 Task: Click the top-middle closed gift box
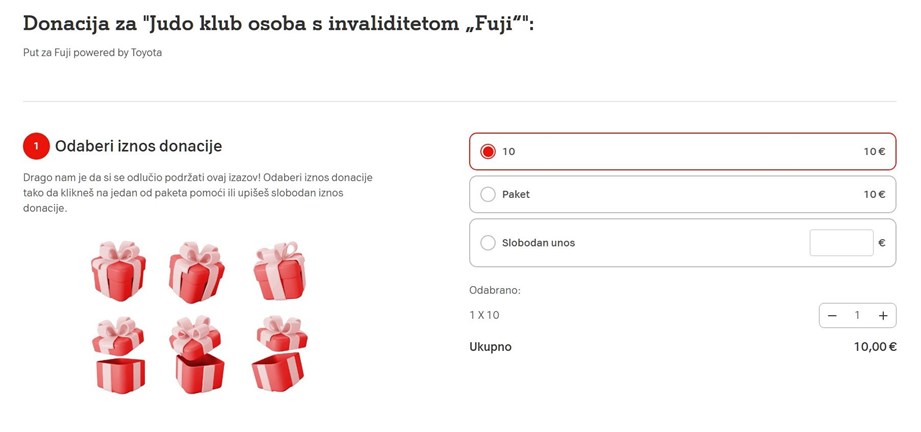(x=196, y=272)
